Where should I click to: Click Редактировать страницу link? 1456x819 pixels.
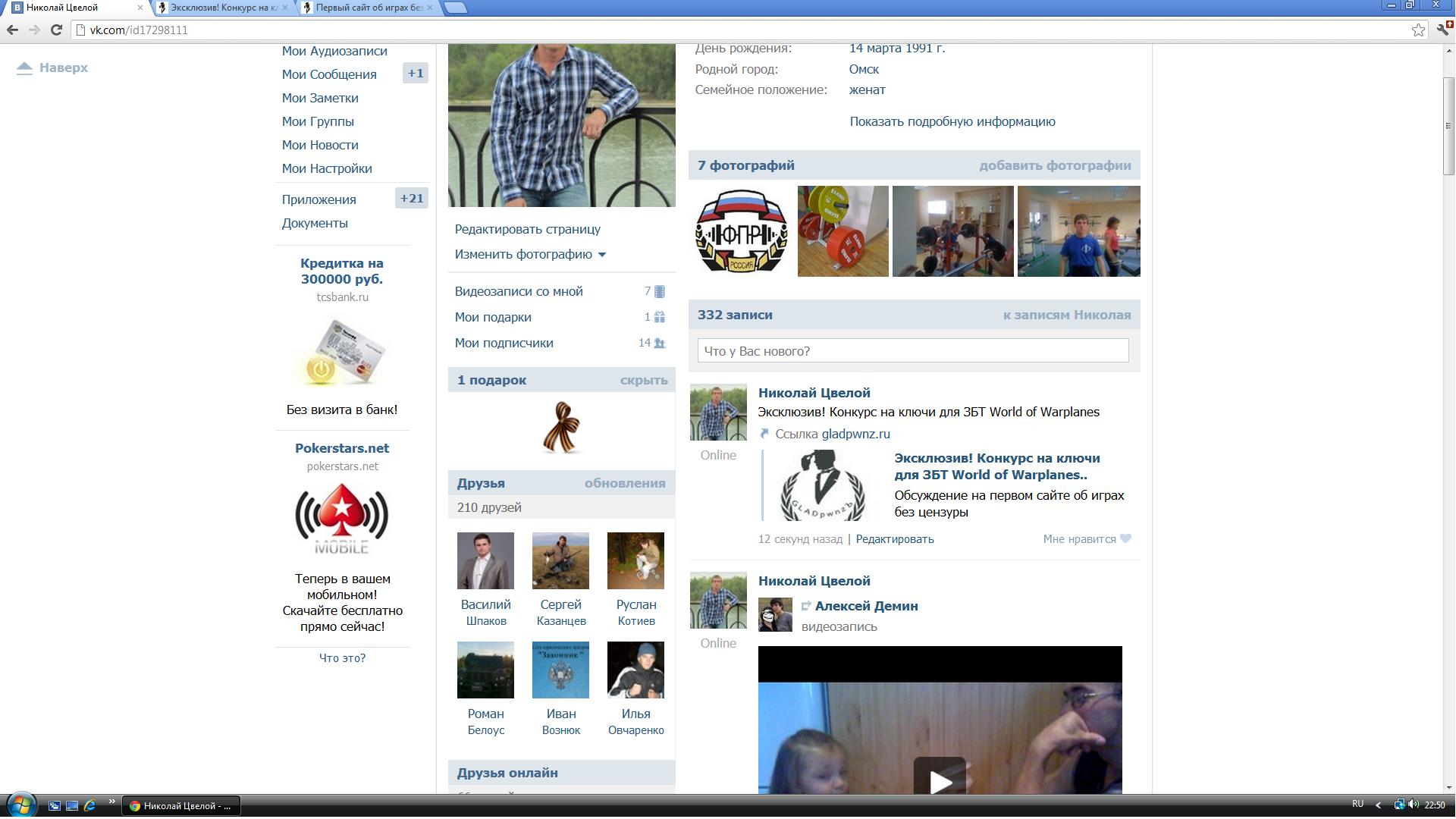527,229
